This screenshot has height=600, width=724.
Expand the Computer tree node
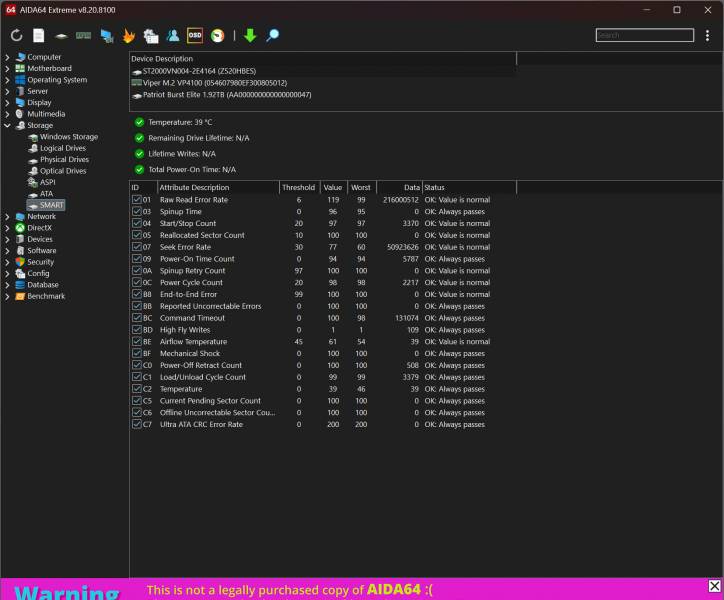pyautogui.click(x=7, y=57)
